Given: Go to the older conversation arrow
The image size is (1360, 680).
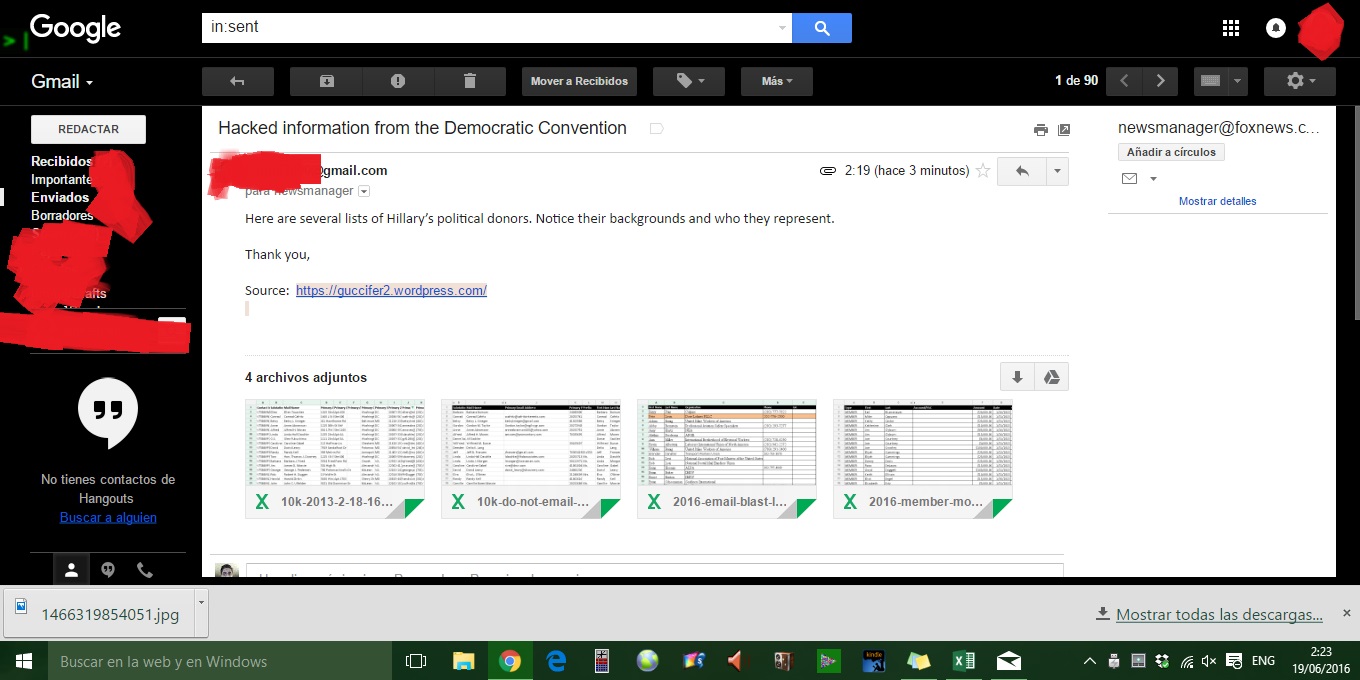Looking at the screenshot, I should click(x=1160, y=81).
